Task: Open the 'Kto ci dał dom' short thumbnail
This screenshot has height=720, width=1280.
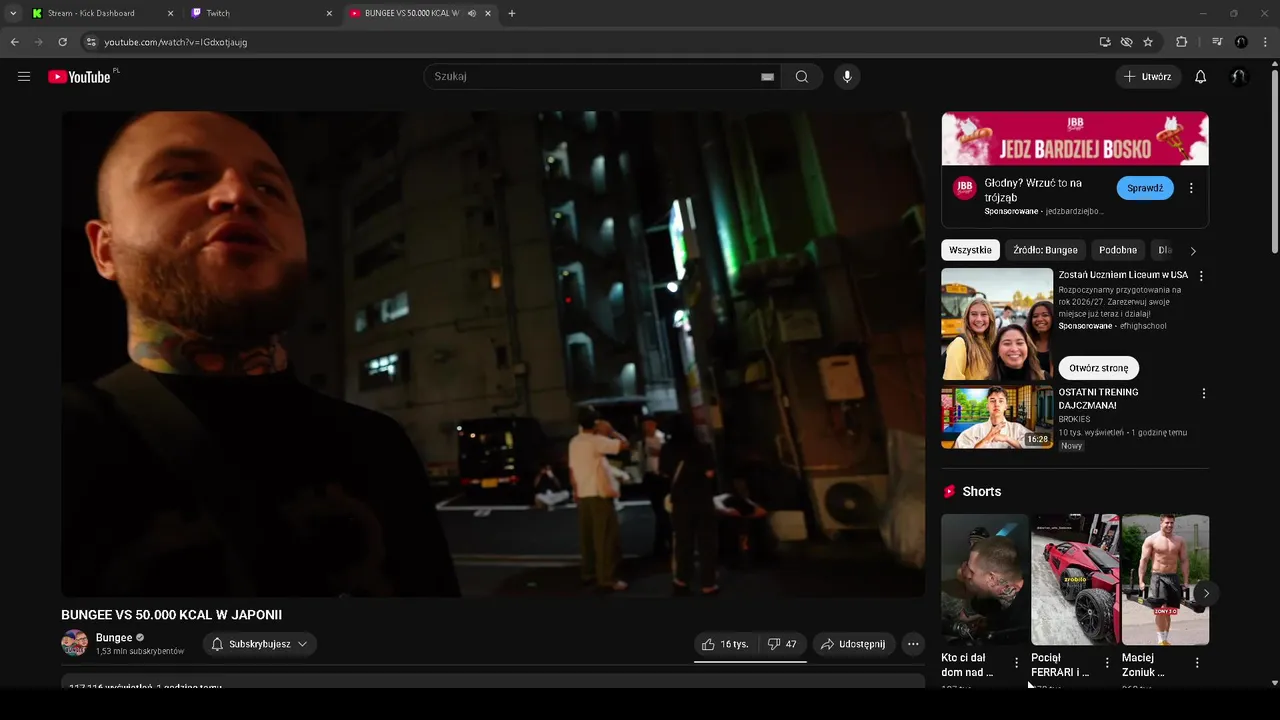Action: click(x=984, y=579)
